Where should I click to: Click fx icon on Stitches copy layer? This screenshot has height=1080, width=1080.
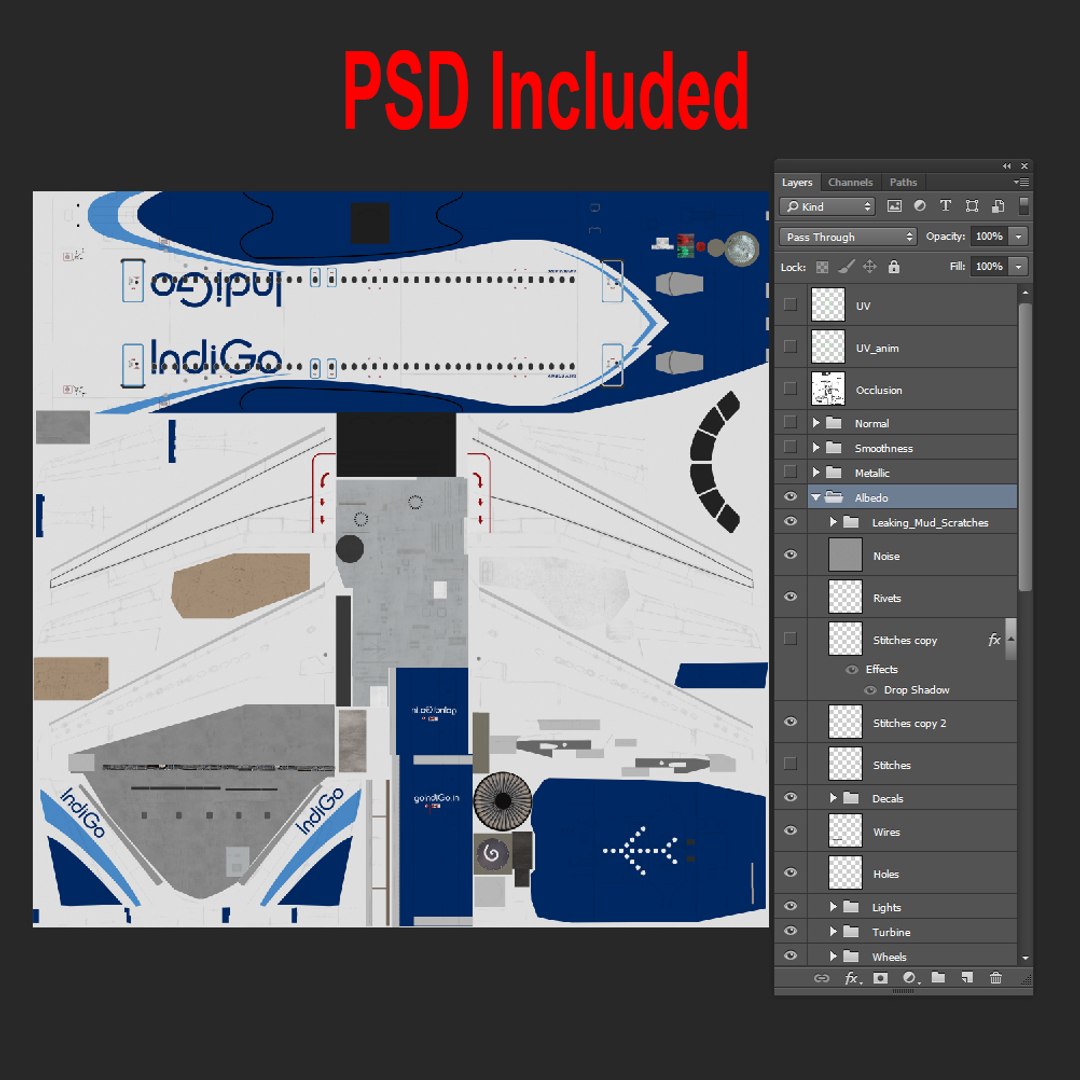994,640
